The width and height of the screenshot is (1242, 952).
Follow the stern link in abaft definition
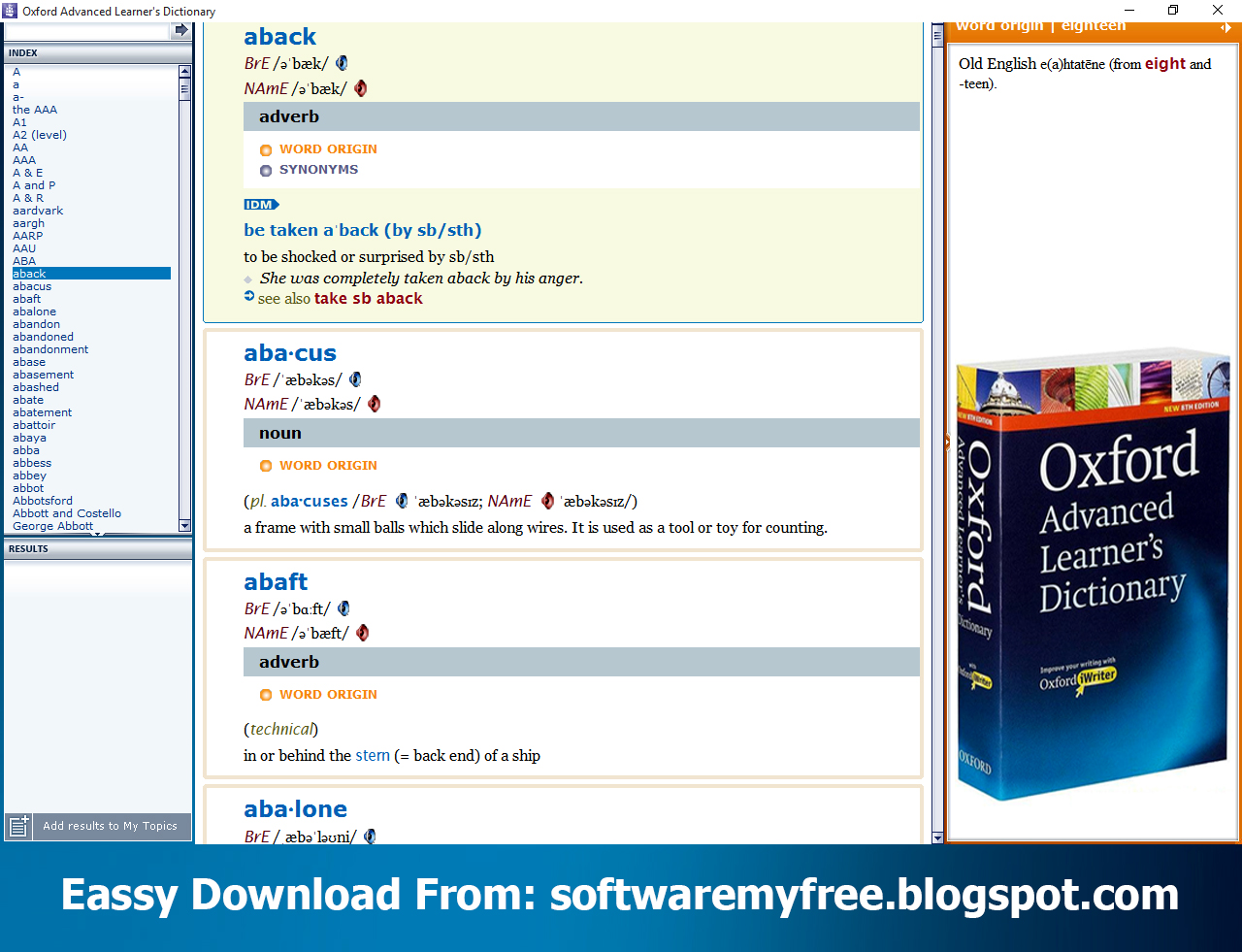click(x=373, y=755)
